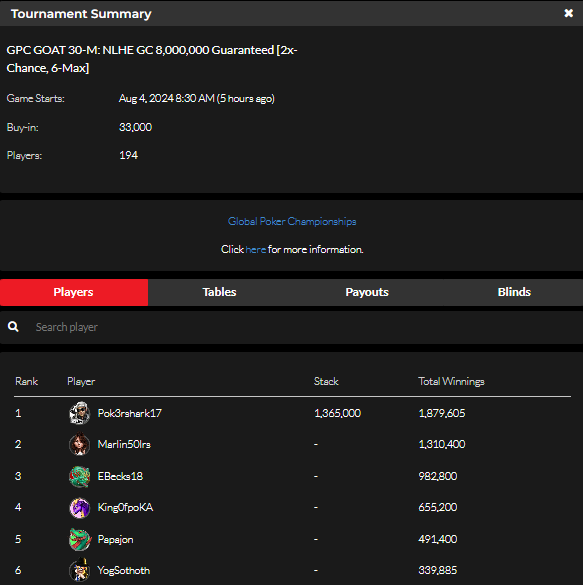583x585 pixels.
Task: Sort by the Player column header
Action: point(81,381)
